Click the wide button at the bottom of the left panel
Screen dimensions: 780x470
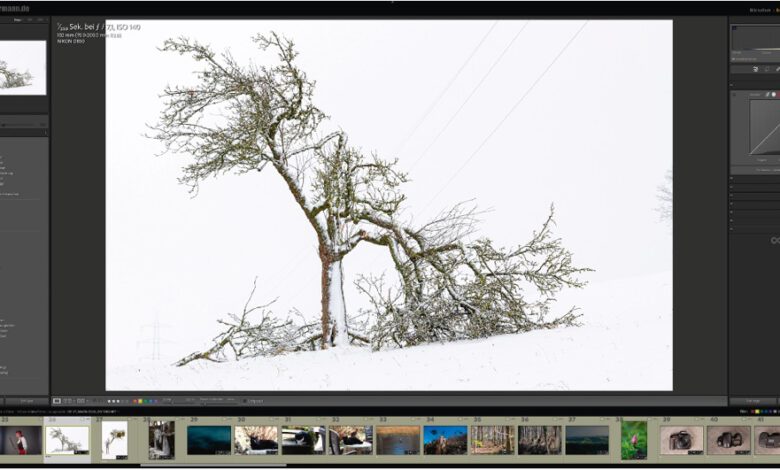27,401
